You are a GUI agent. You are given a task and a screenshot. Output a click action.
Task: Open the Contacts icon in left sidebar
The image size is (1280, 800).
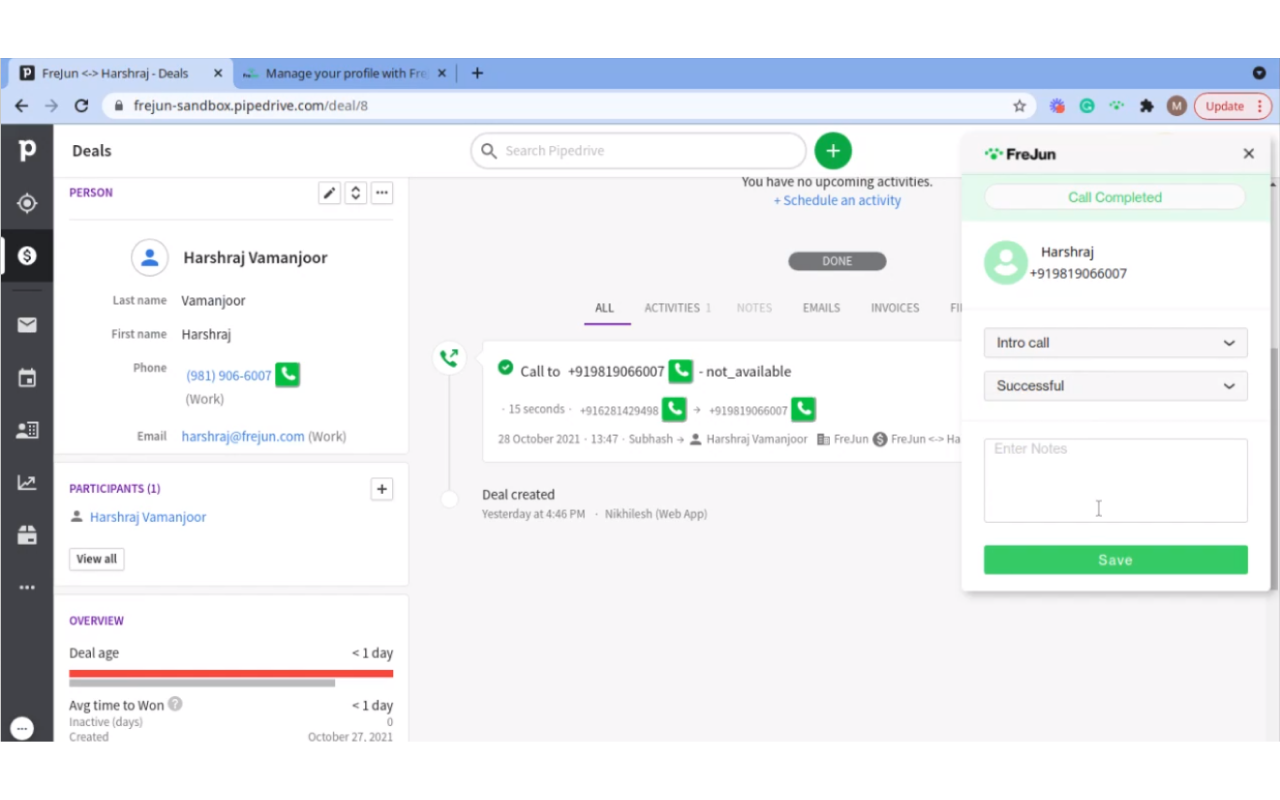point(27,430)
